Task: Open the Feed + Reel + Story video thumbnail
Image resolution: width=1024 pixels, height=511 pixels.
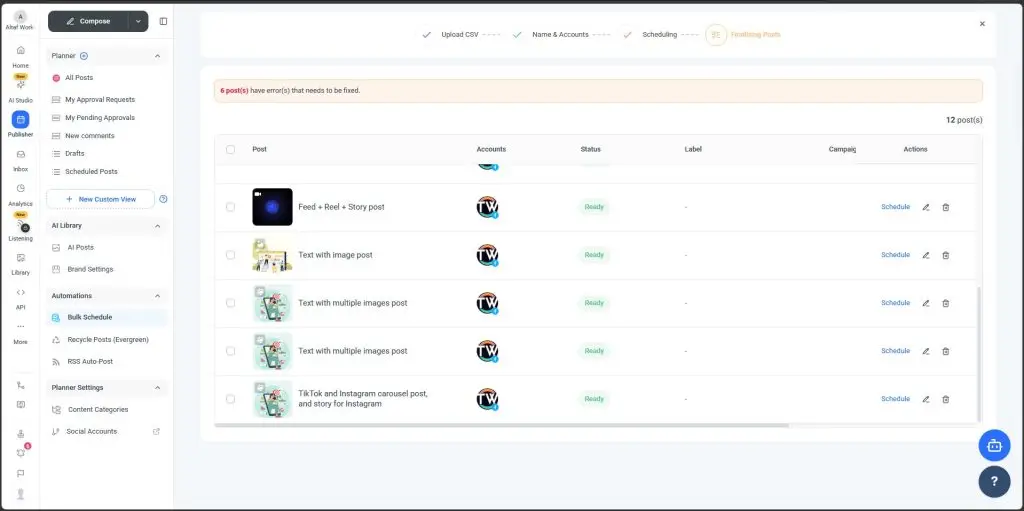Action: [272, 207]
